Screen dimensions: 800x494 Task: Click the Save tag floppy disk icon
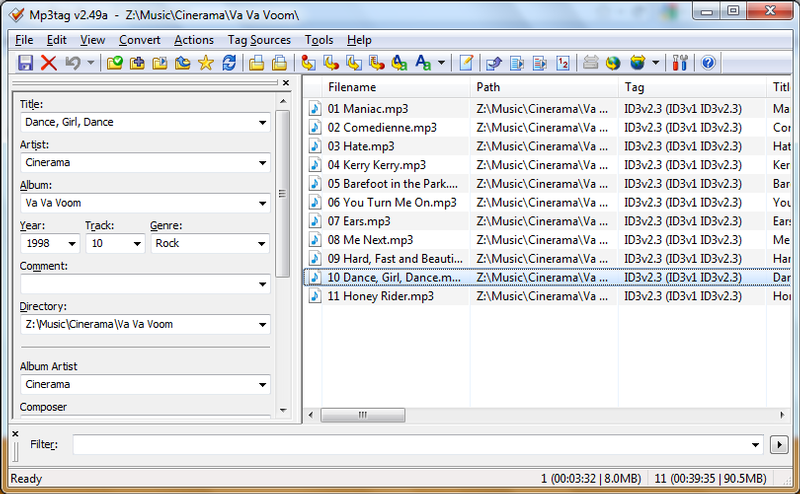point(26,63)
